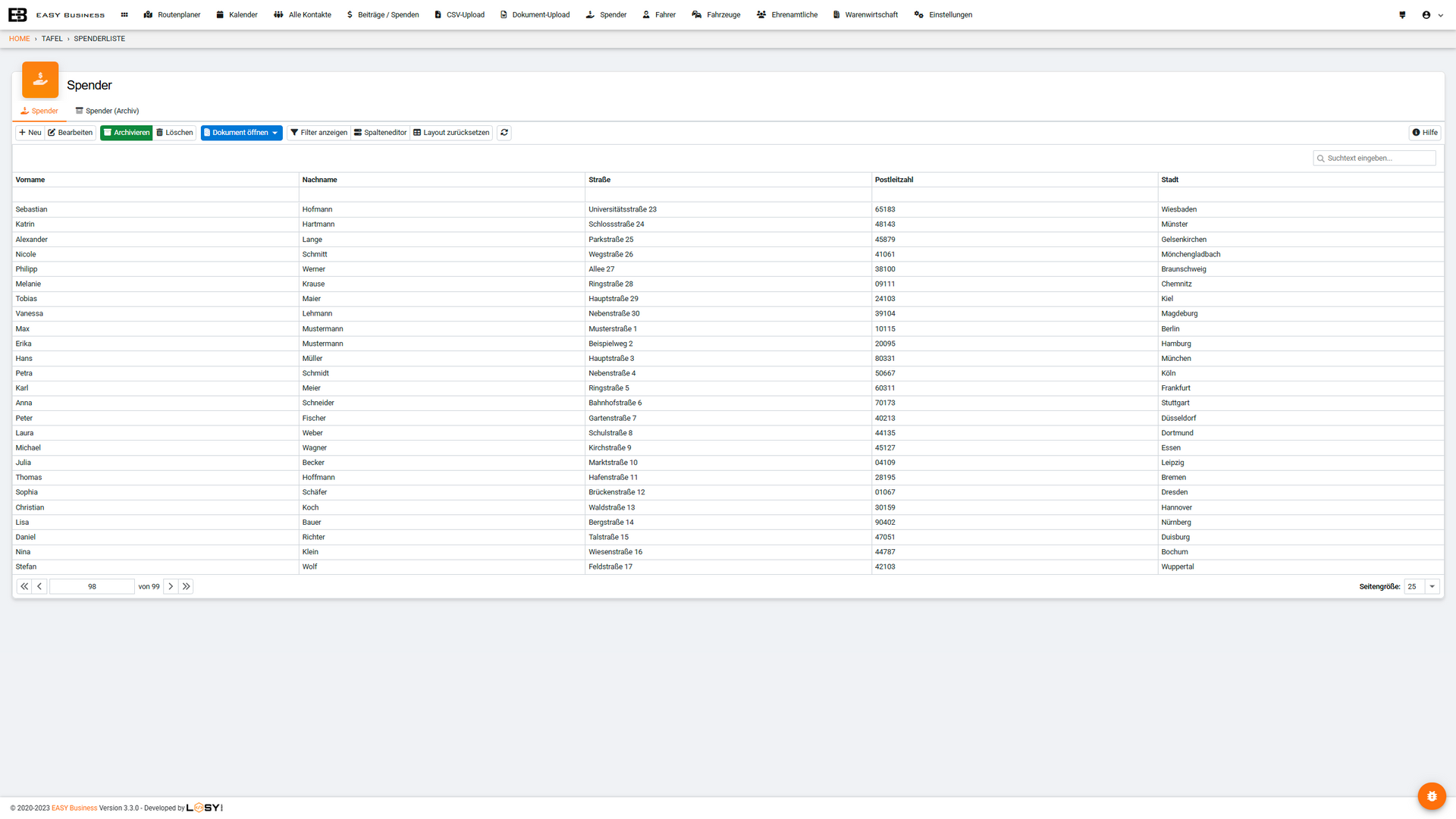
Task: Sort by the Postleitzahl column header
Action: click(x=894, y=180)
